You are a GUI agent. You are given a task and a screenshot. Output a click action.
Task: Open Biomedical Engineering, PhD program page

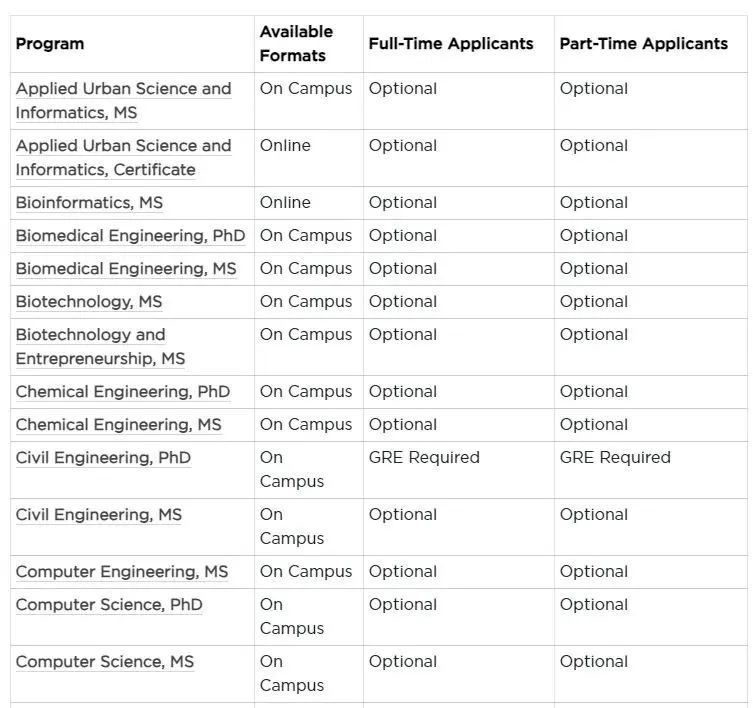pos(130,236)
